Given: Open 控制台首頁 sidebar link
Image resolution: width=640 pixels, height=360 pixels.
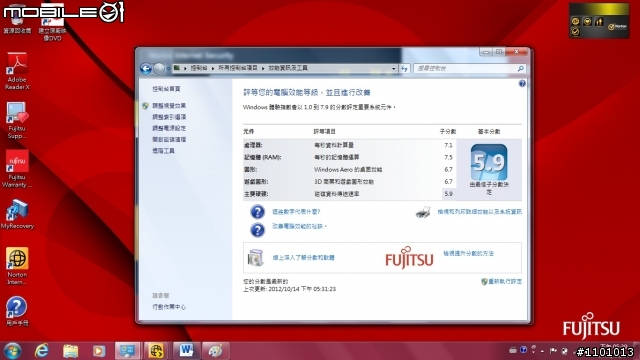Looking at the screenshot, I should 166,89.
